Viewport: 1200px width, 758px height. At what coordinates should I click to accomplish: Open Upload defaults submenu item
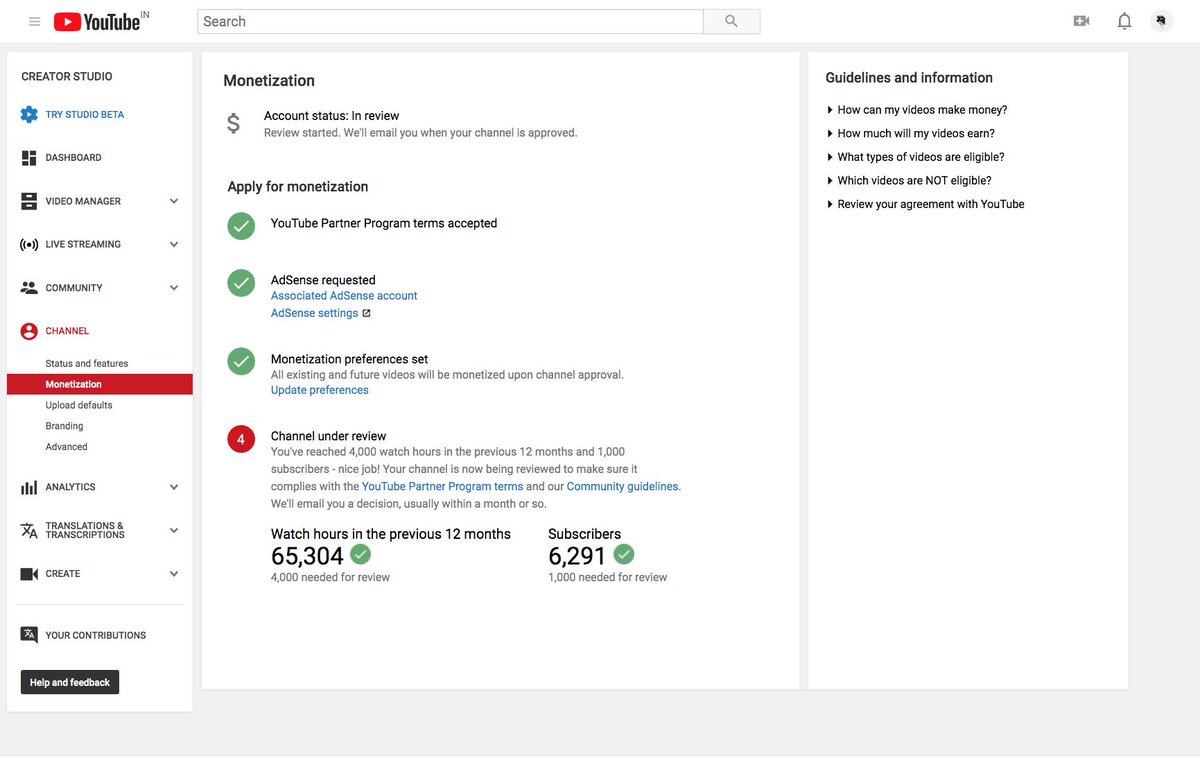click(79, 406)
